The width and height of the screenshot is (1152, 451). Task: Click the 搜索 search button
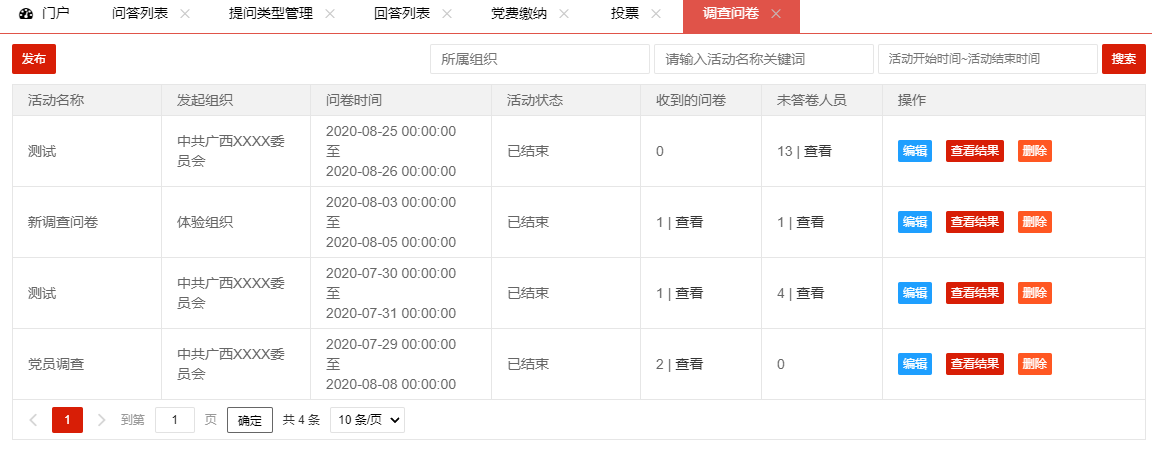[x=1123, y=59]
